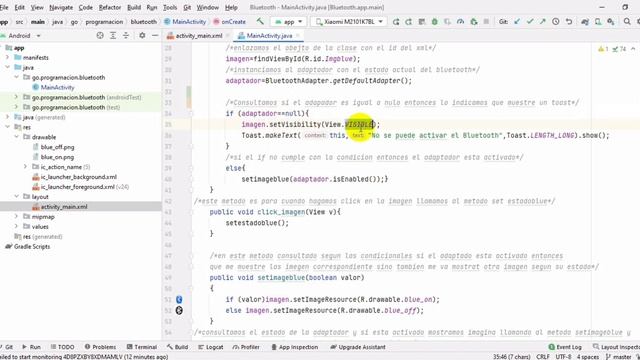Click the Git Rollback undo icon
Screen dimensions: 640x360
coord(569,22)
